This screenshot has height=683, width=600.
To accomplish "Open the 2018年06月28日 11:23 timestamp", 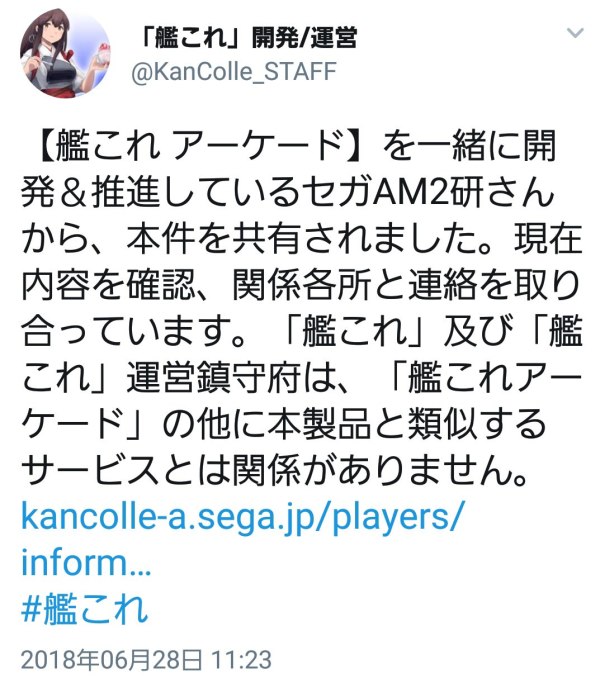I will (146, 660).
